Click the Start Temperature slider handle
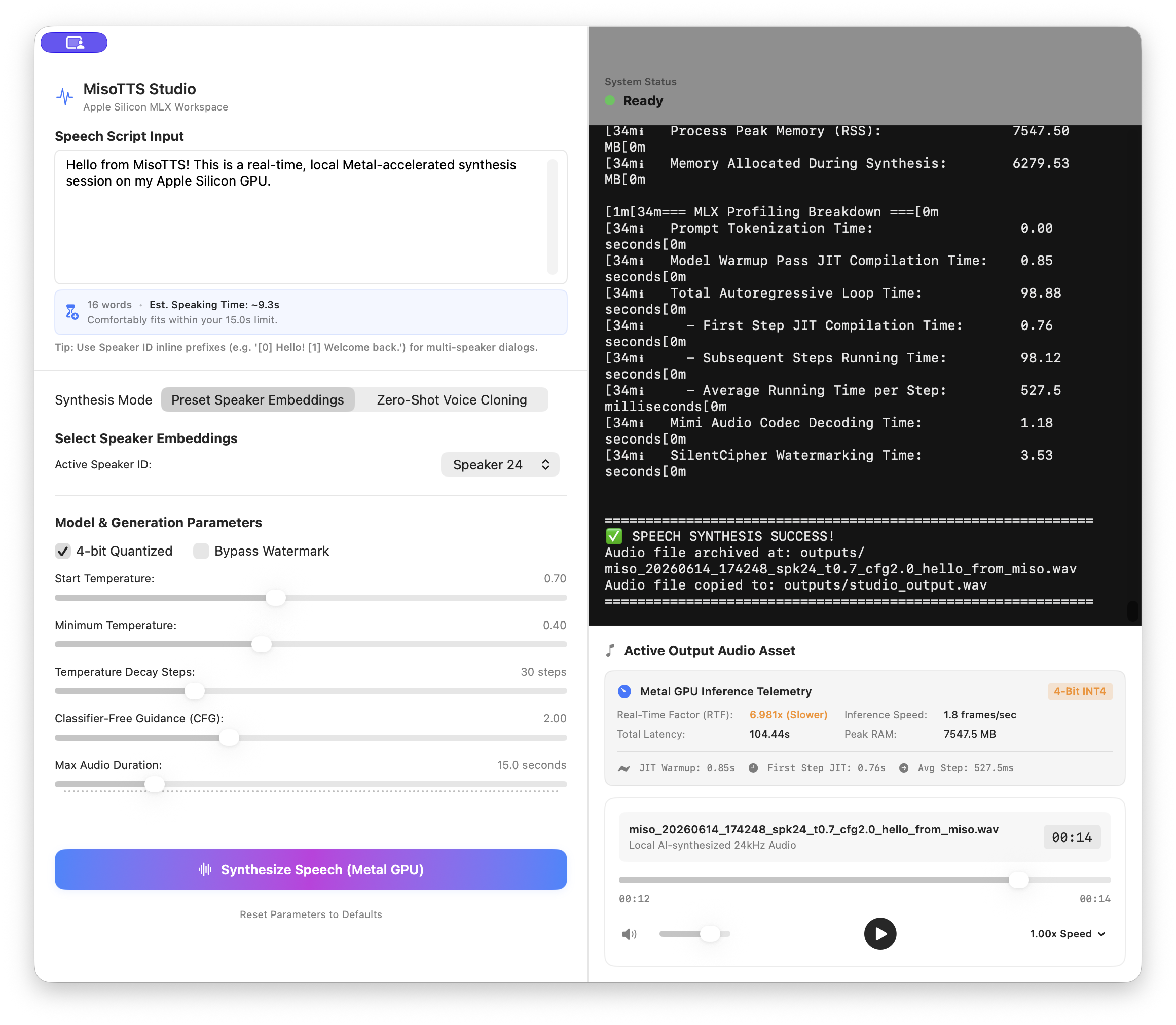The image size is (1176, 1025). tap(276, 598)
